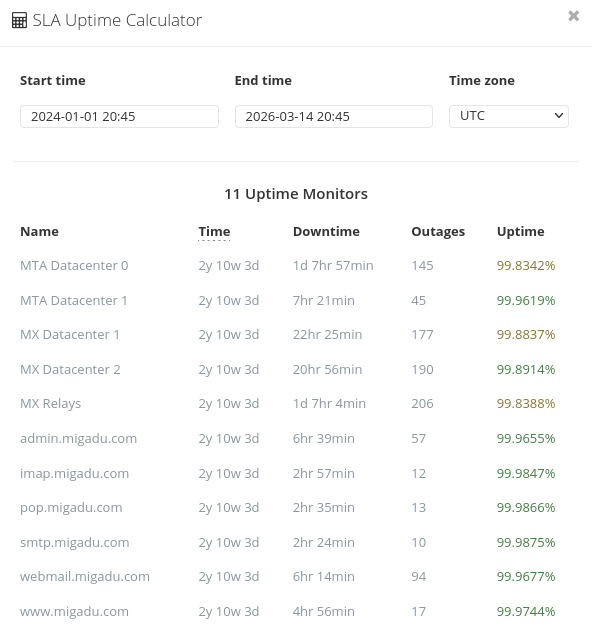
Task: Click downtime value 1d 7hr 4min
Action: pos(330,404)
